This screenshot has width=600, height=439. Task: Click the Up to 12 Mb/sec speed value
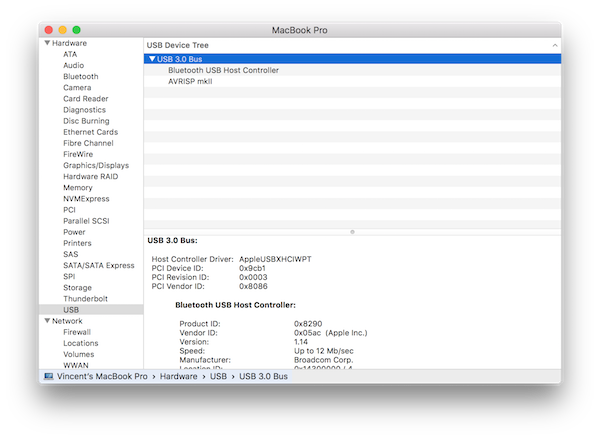324,351
